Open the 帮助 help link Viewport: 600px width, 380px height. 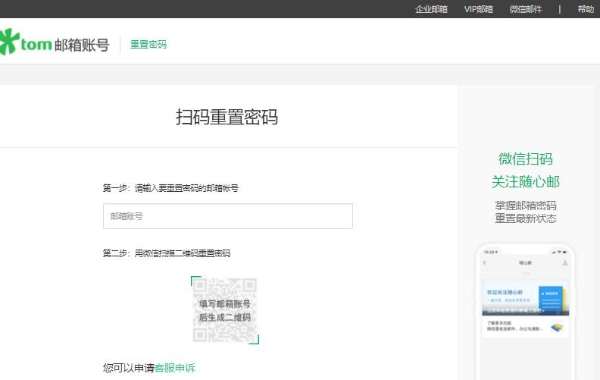585,9
